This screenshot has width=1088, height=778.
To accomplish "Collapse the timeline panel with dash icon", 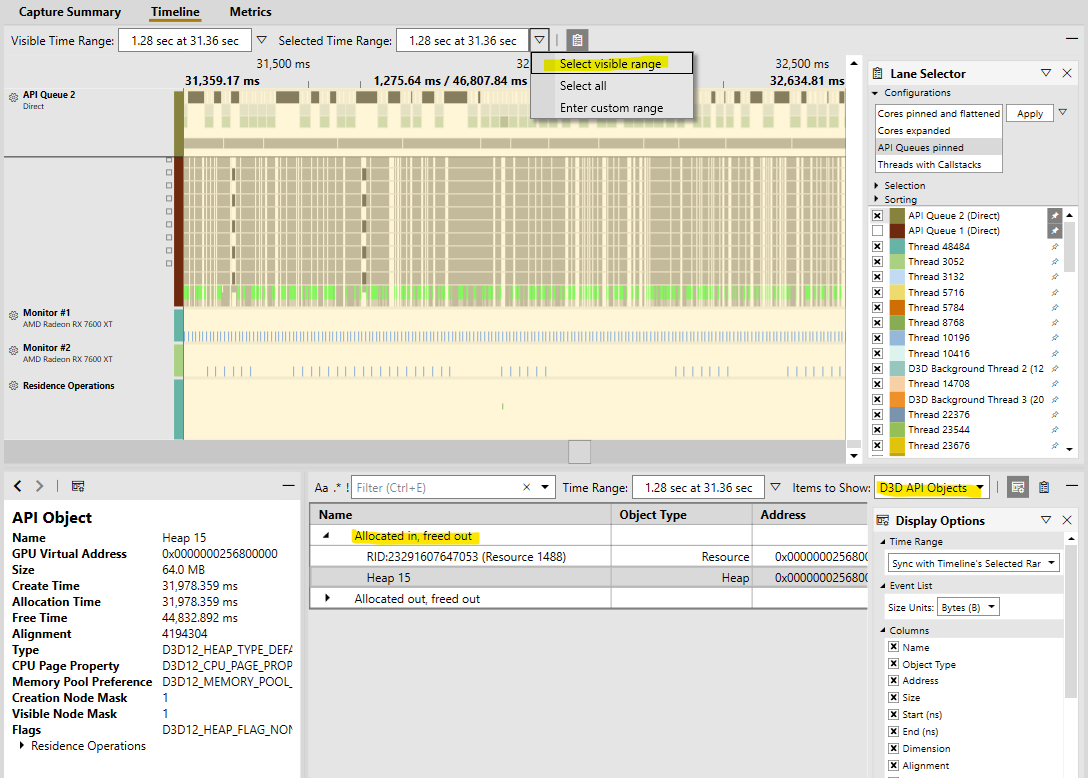I will 1071,39.
